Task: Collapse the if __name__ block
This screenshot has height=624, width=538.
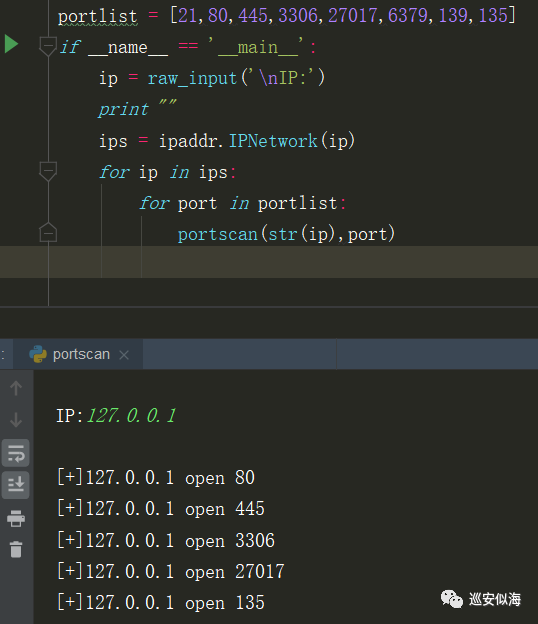Action: [x=48, y=47]
